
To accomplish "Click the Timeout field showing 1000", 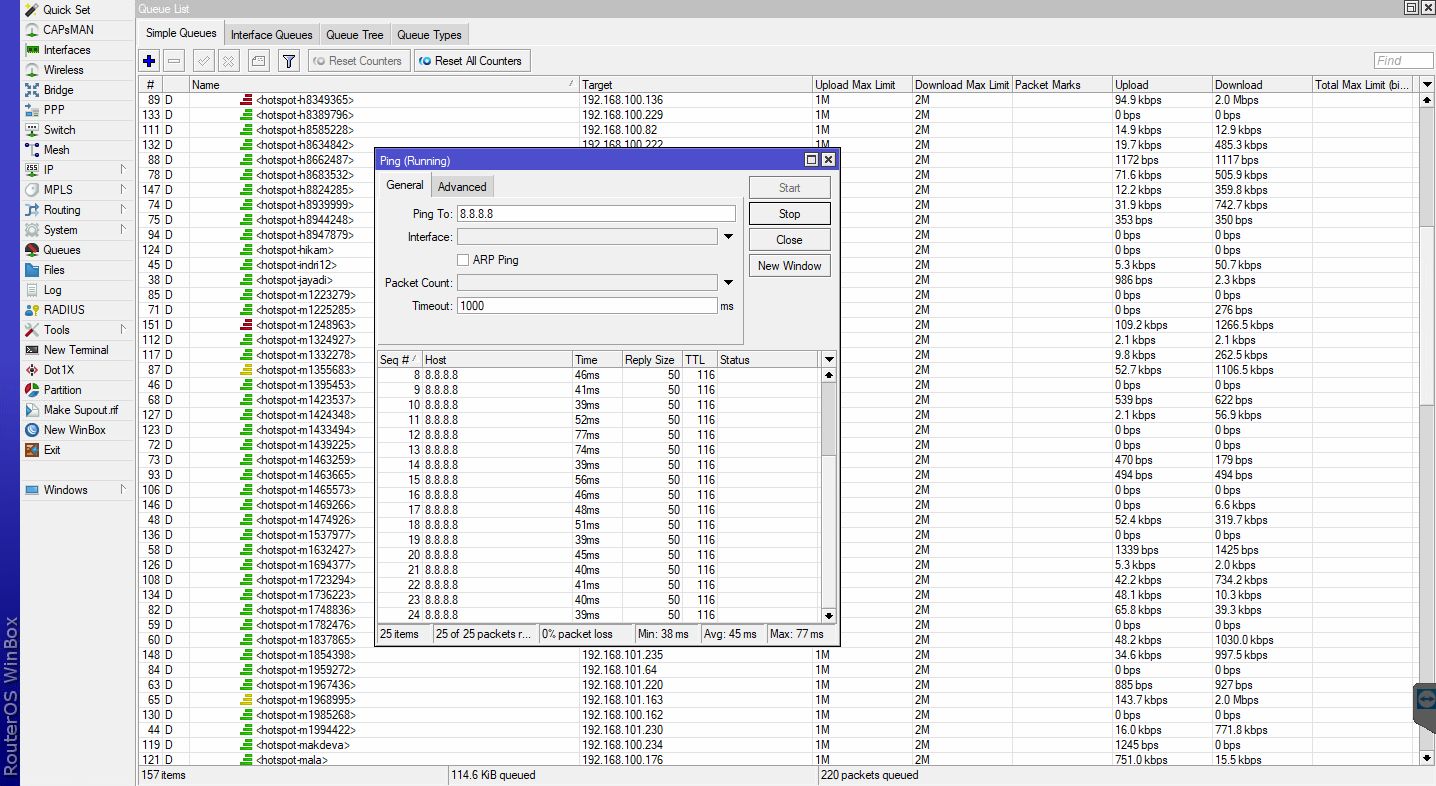I will [x=588, y=306].
